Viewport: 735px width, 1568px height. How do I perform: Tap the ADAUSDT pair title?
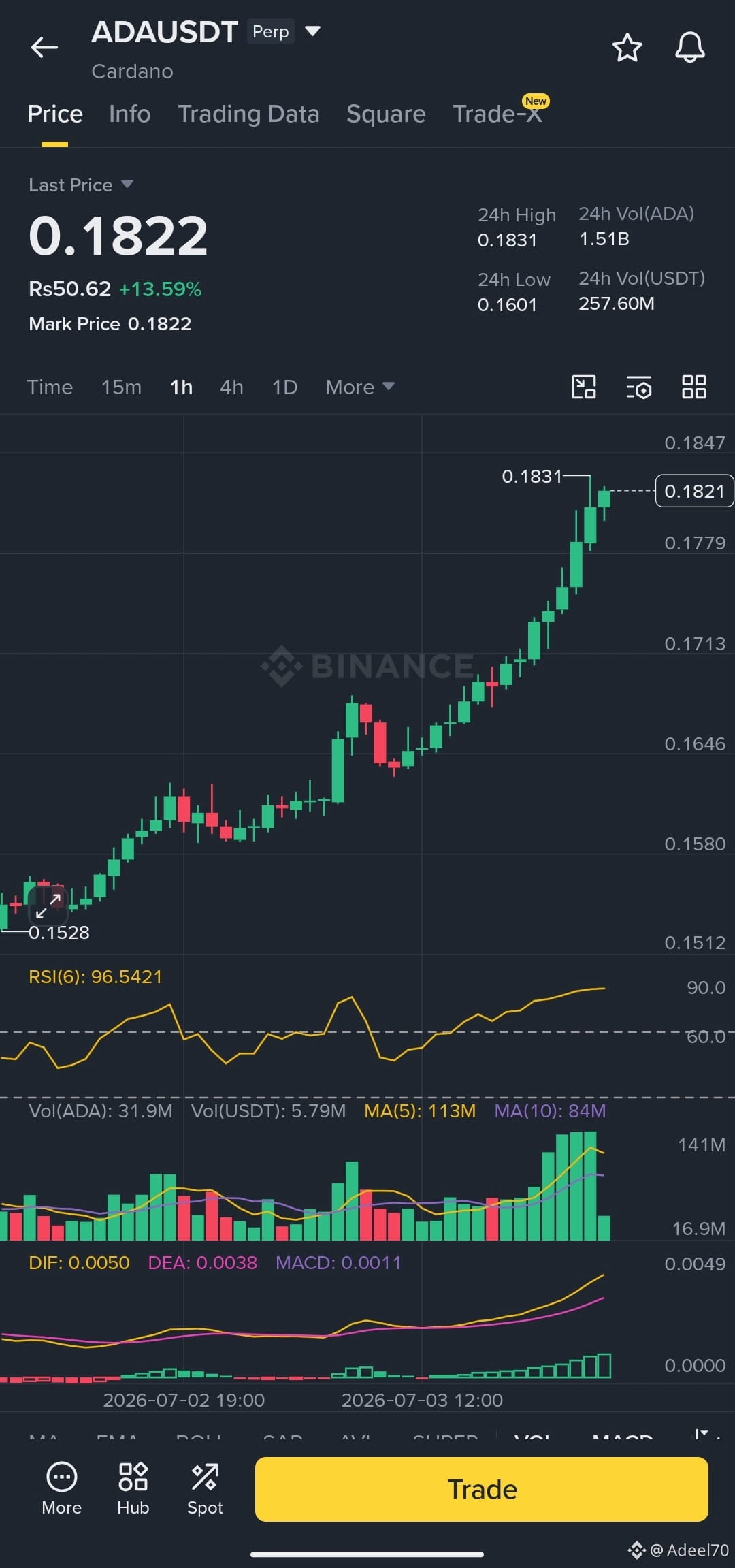[x=165, y=32]
